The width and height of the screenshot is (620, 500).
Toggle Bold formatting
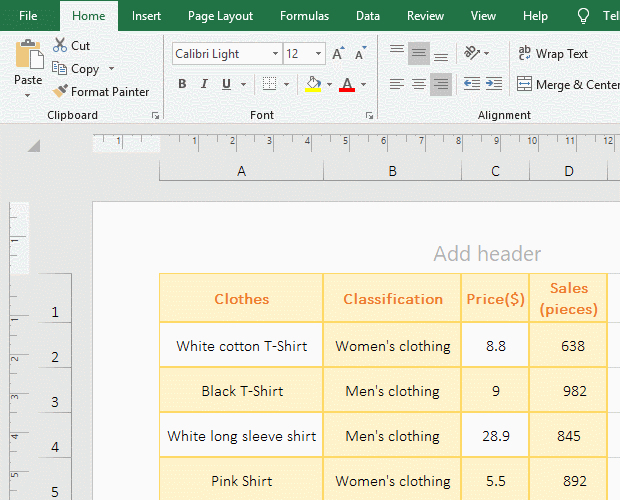[x=182, y=84]
